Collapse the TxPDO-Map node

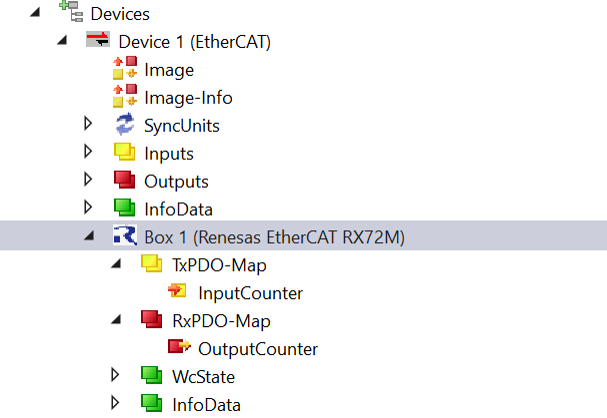(116, 264)
